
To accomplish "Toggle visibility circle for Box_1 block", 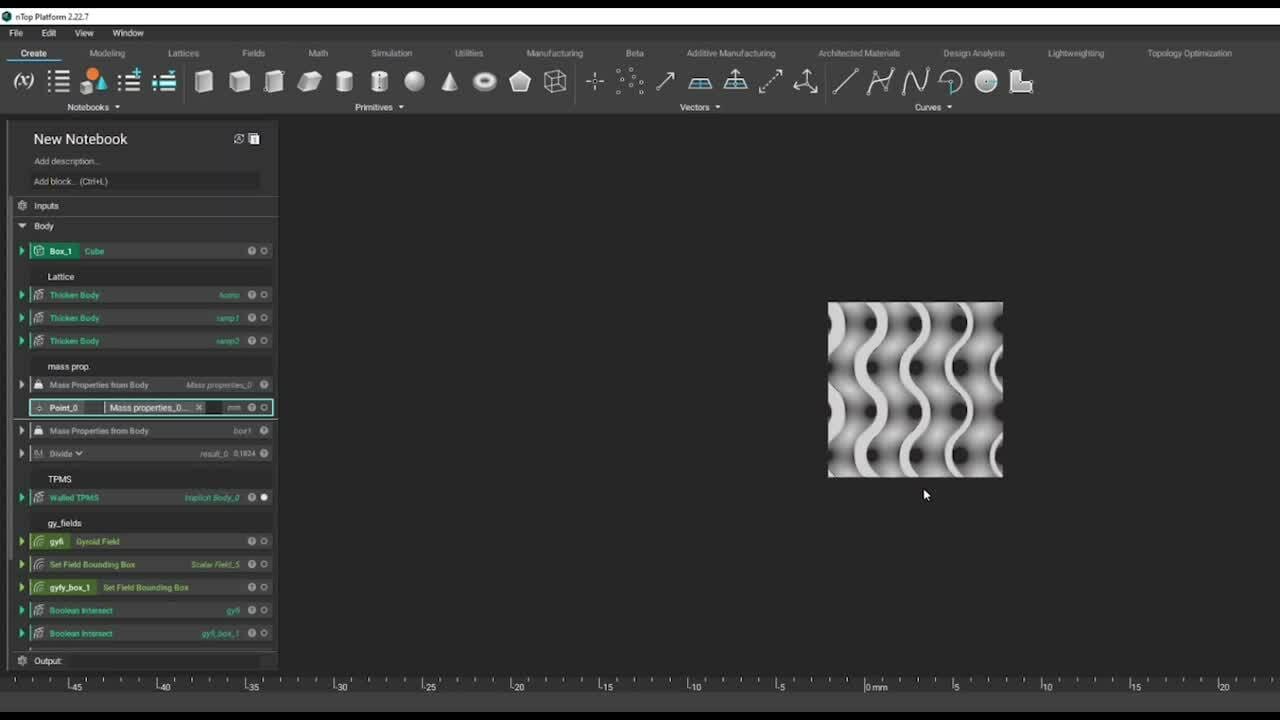I will 264,251.
